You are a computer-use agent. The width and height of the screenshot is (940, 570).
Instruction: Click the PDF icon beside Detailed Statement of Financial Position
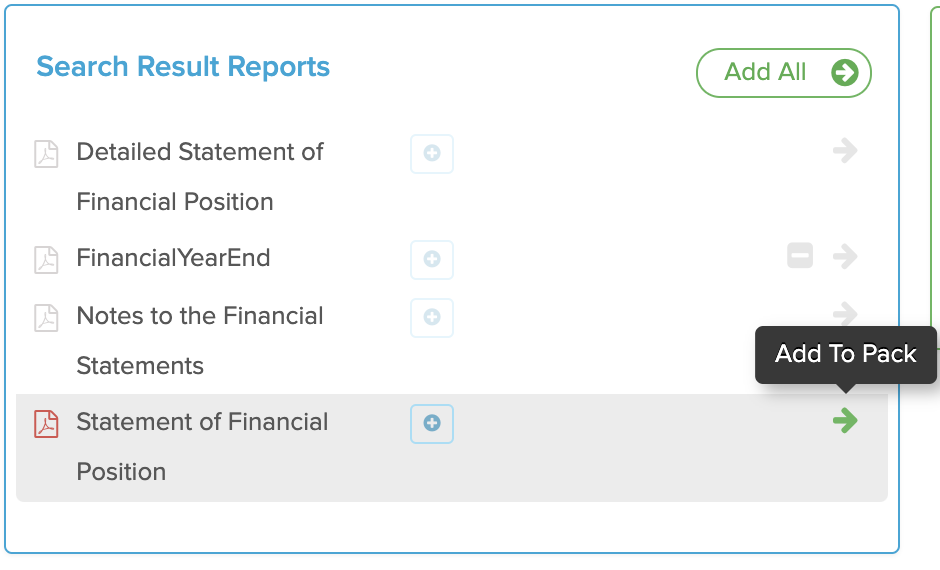point(46,154)
